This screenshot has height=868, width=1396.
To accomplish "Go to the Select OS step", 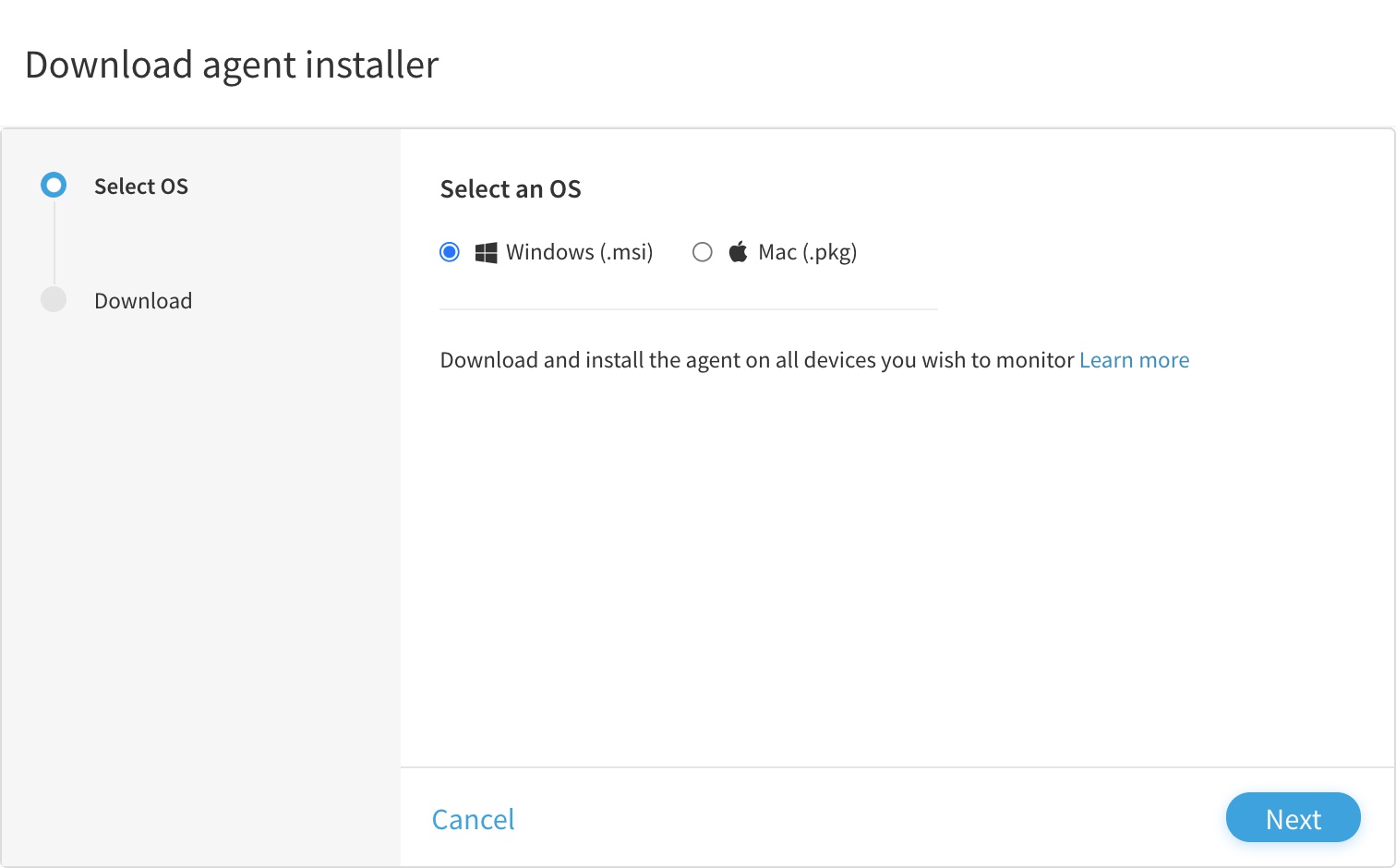I will (x=141, y=187).
